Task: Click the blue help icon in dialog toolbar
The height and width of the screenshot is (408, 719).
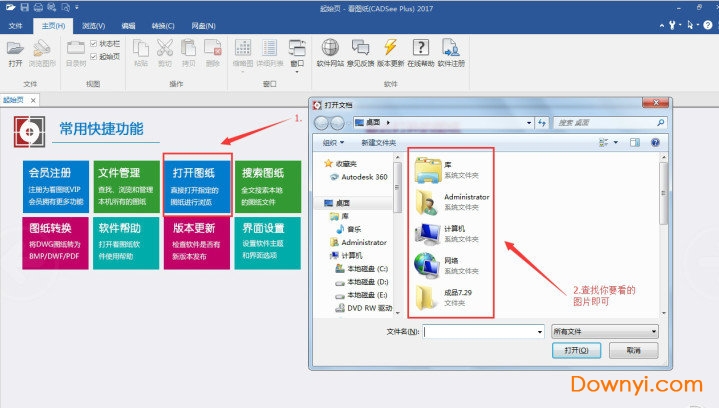Action: 655,143
